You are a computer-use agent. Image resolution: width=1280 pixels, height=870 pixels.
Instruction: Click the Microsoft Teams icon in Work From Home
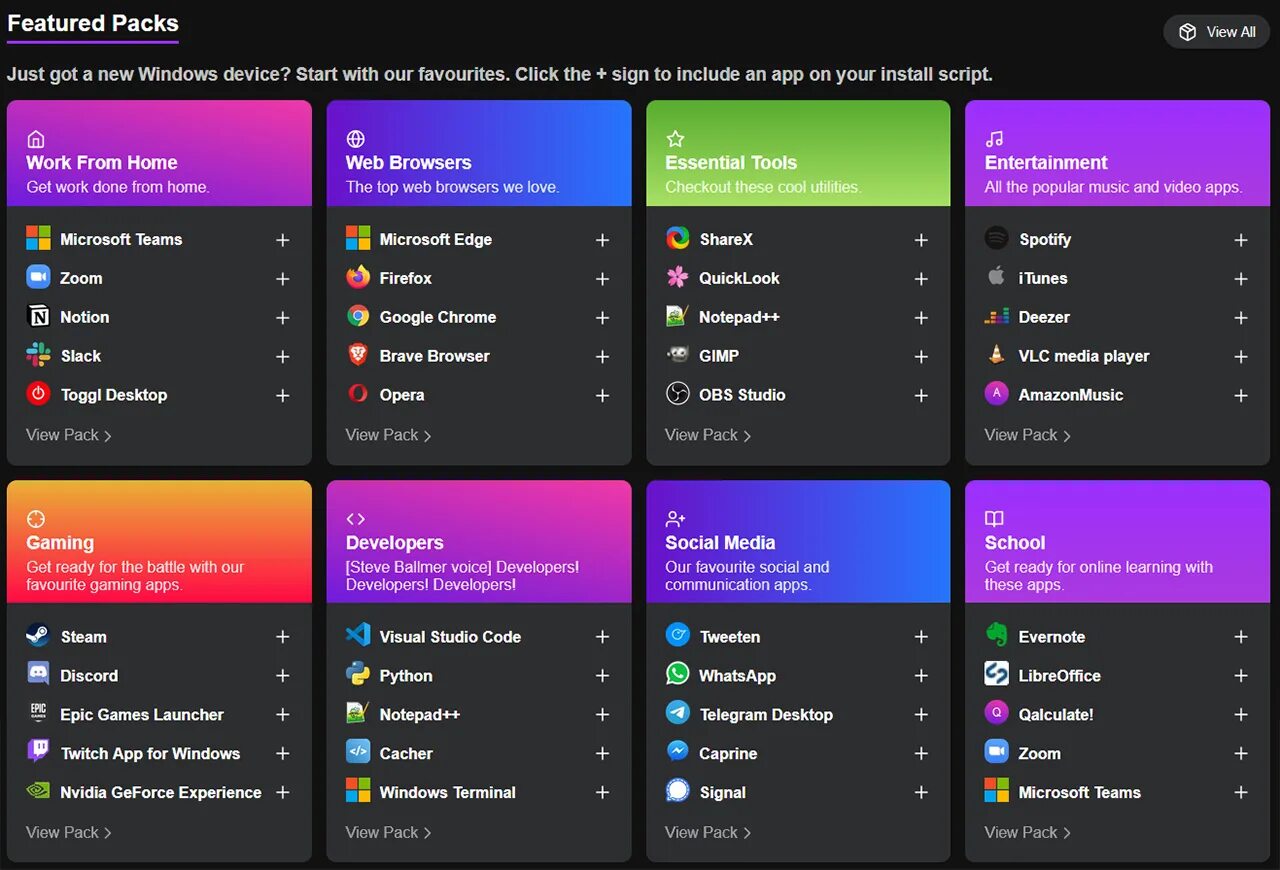tap(38, 239)
